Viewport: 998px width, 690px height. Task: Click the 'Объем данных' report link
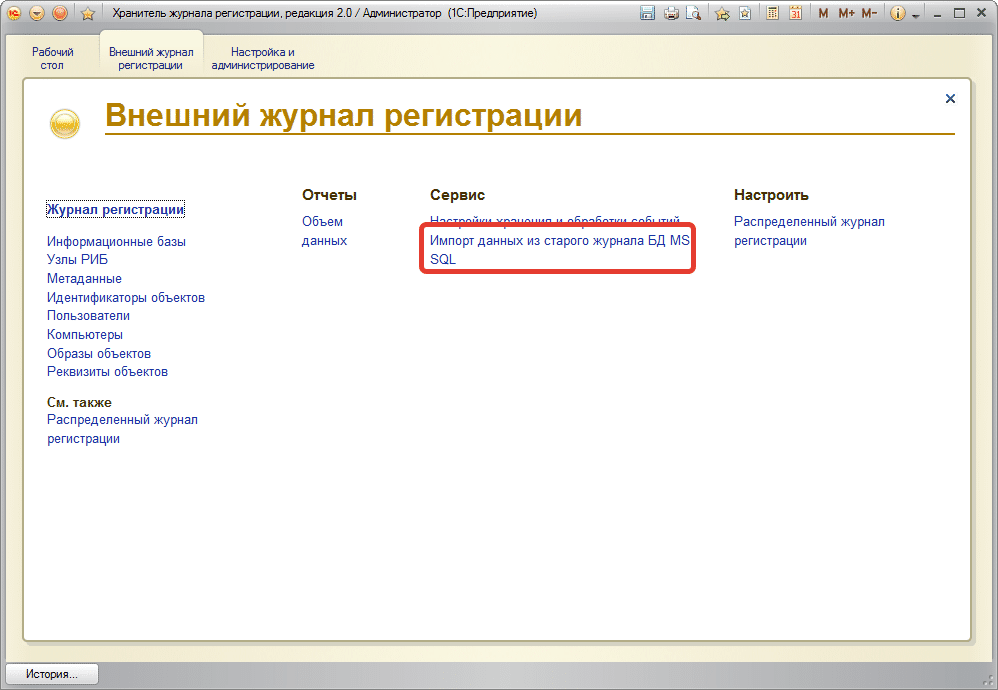coord(324,231)
